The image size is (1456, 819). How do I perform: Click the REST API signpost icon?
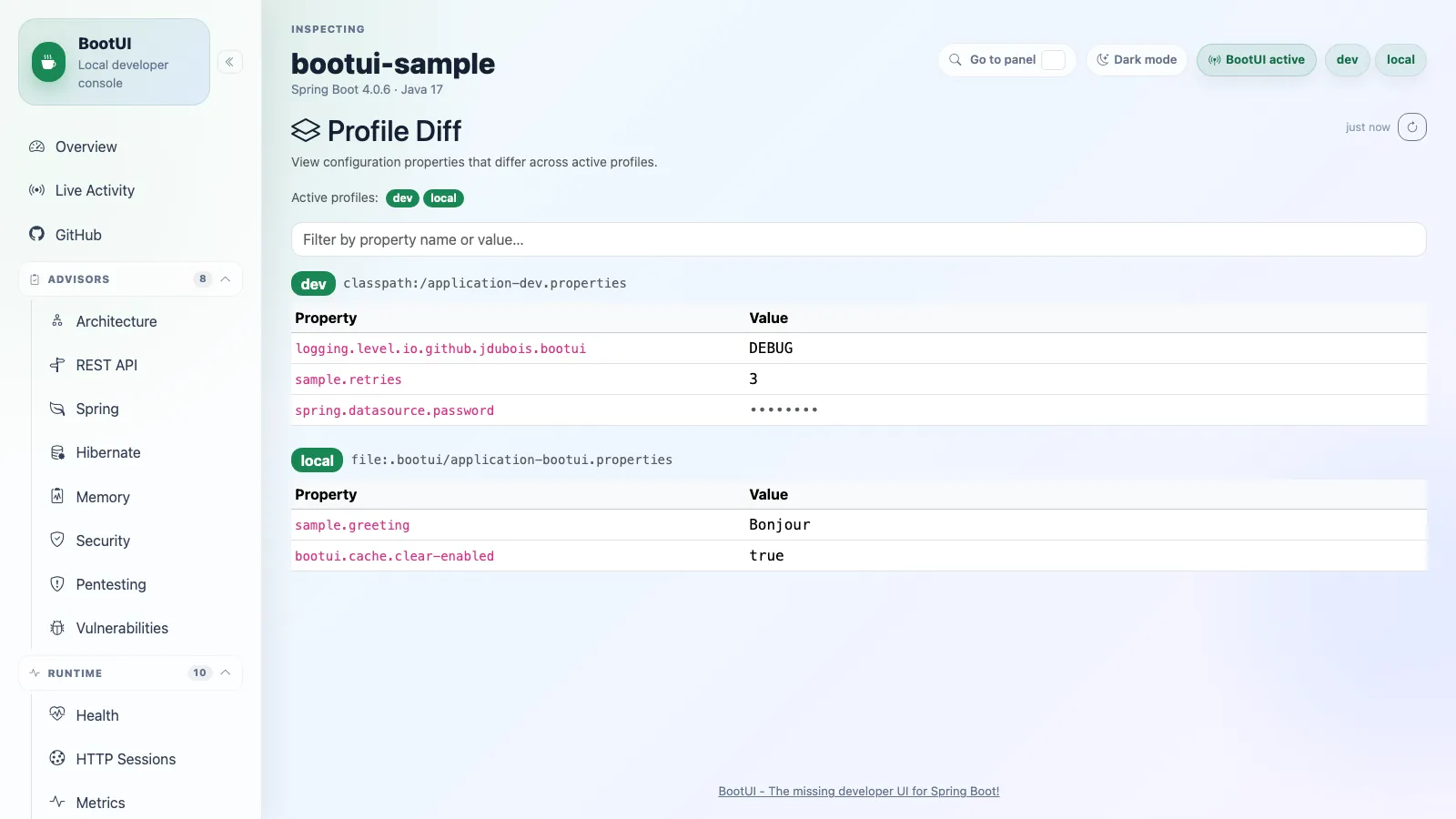(x=57, y=365)
